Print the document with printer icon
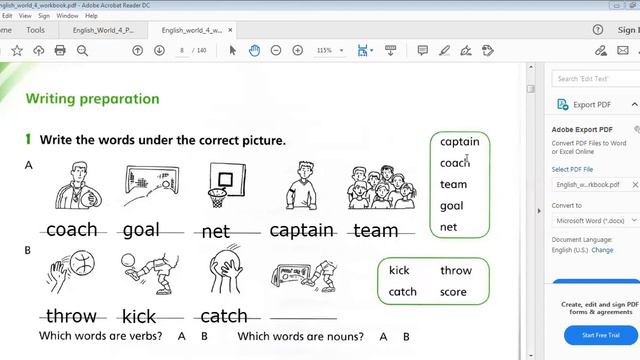This screenshot has width=640, height=360. (x=60, y=51)
